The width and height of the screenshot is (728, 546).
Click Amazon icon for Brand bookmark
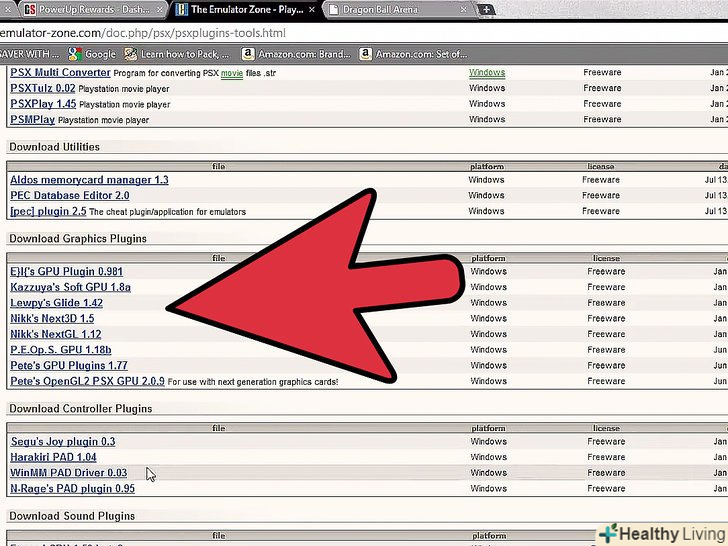(x=248, y=54)
